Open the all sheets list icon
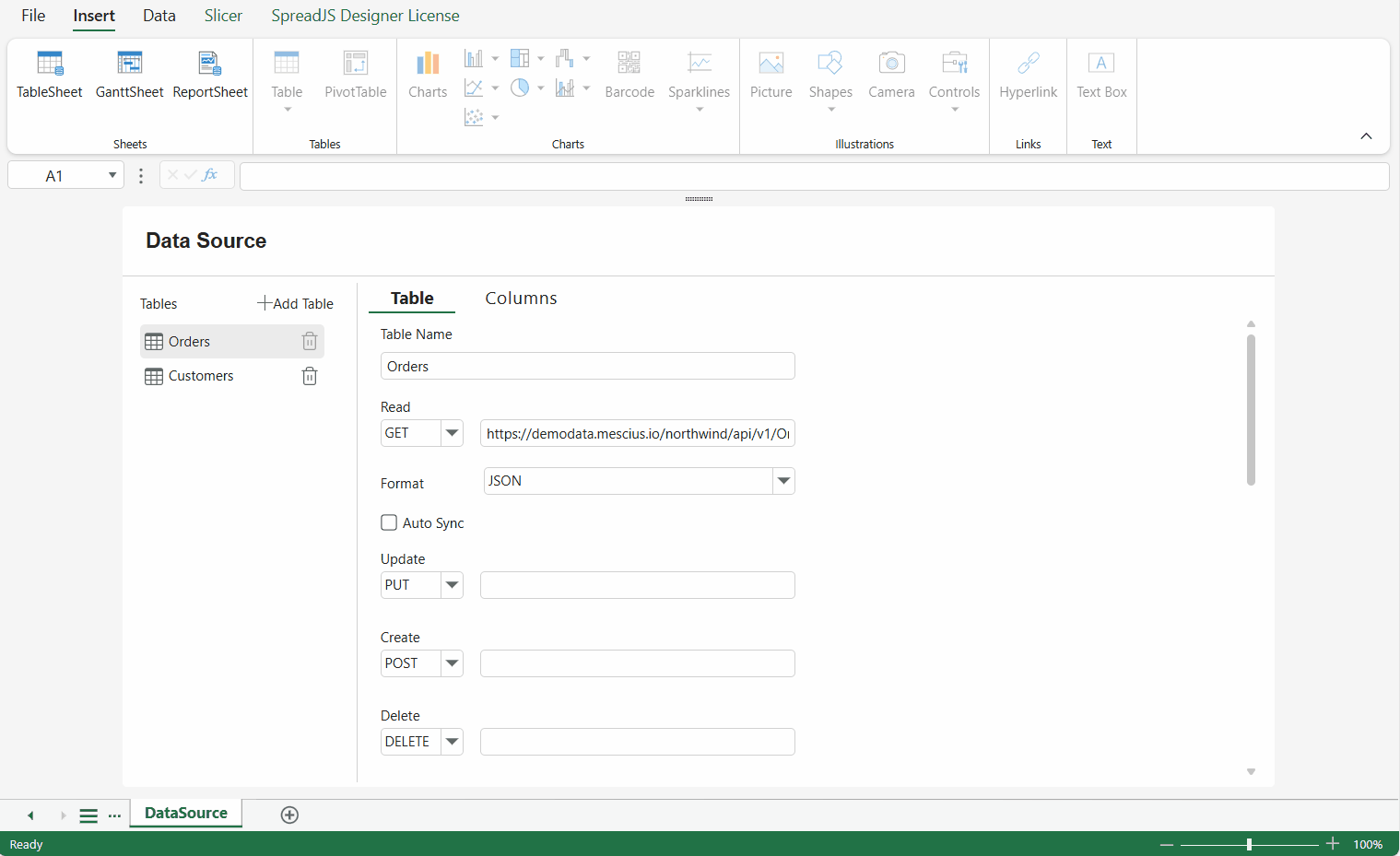 88,815
